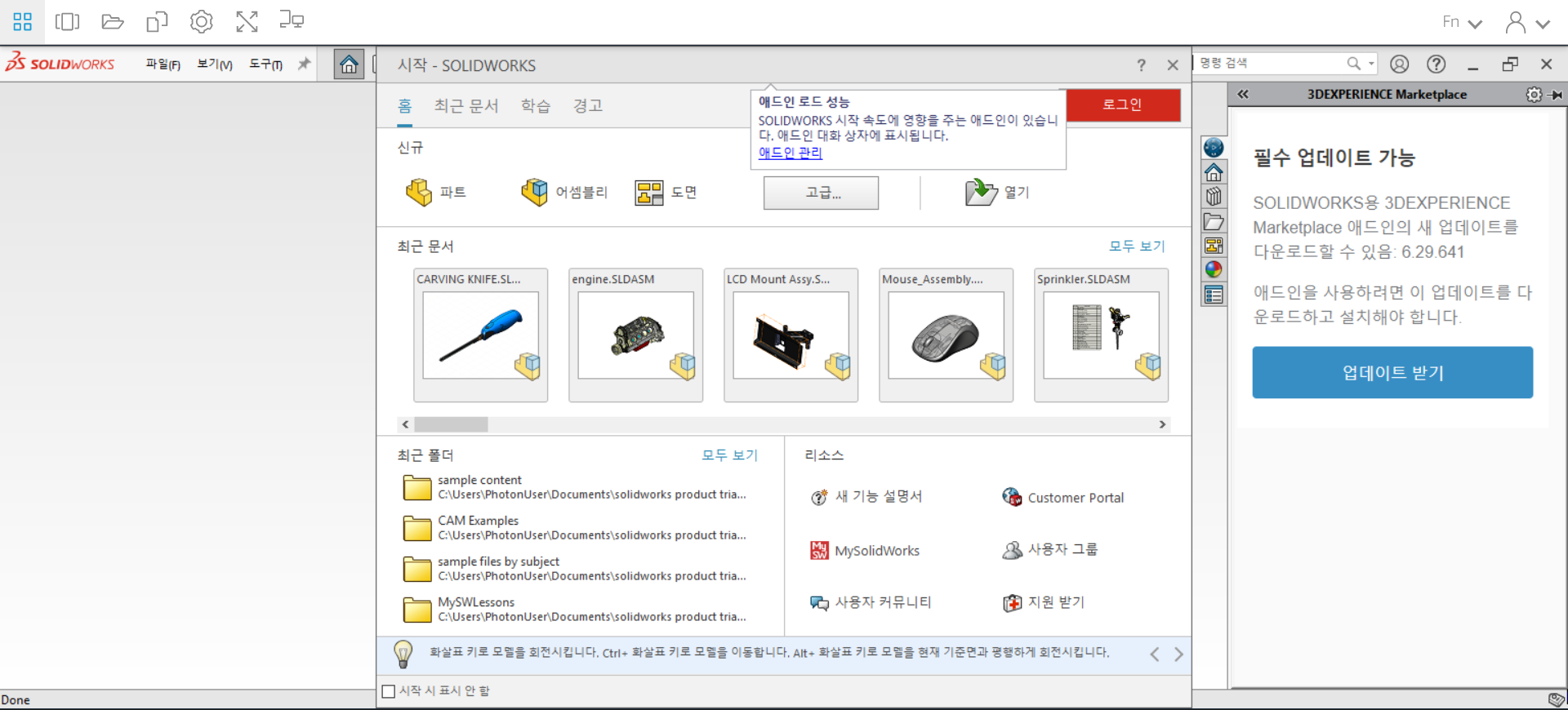Screen dimensions: 1568x710
Task: Open Get Support (지원 받기) link
Action: (1044, 602)
